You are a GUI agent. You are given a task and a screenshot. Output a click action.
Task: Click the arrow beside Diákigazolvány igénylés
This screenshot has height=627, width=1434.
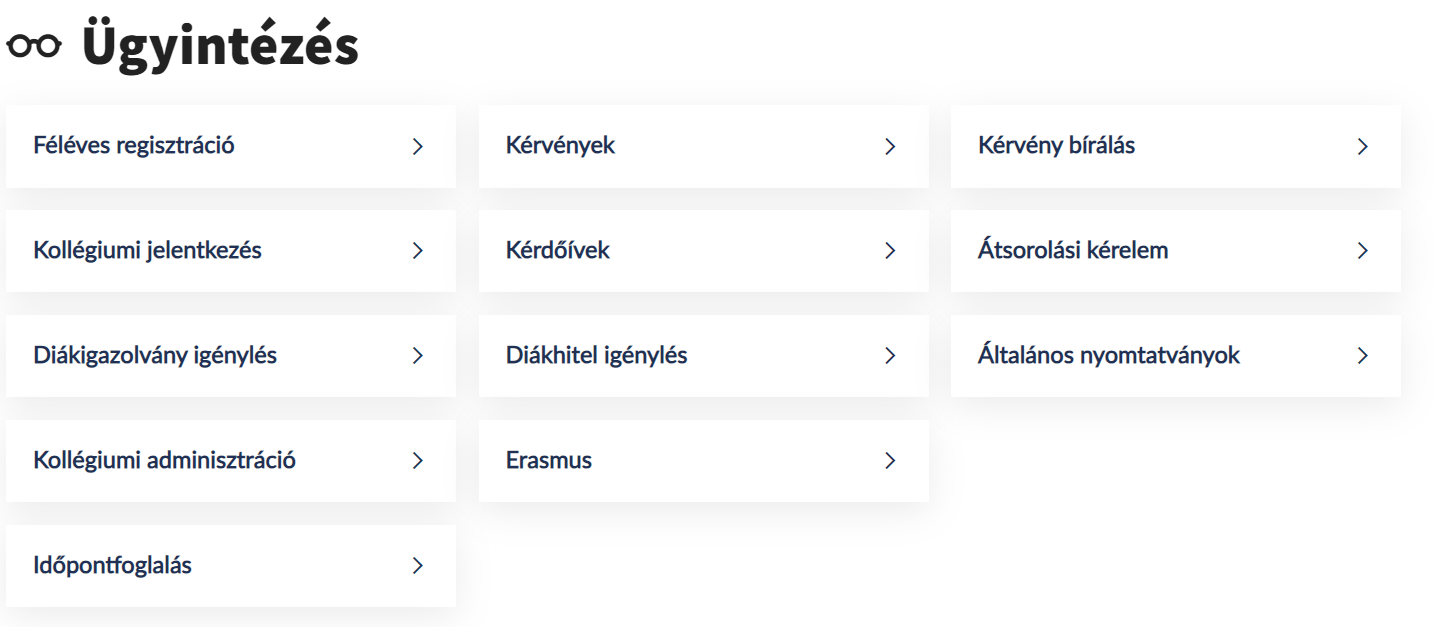click(x=418, y=356)
